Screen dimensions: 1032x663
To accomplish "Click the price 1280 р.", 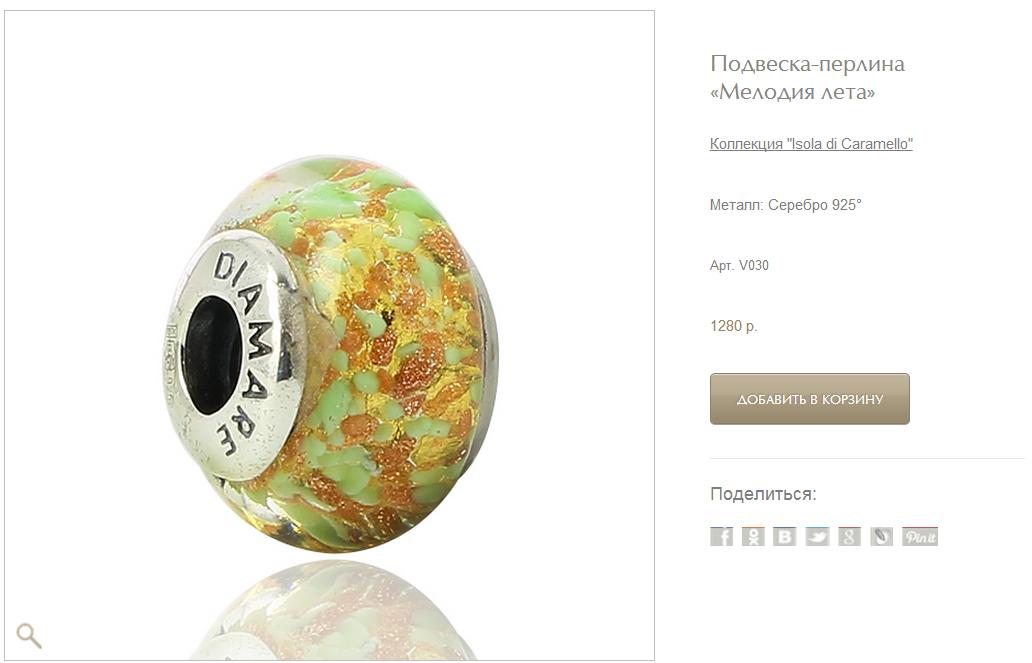I will pyautogui.click(x=733, y=326).
